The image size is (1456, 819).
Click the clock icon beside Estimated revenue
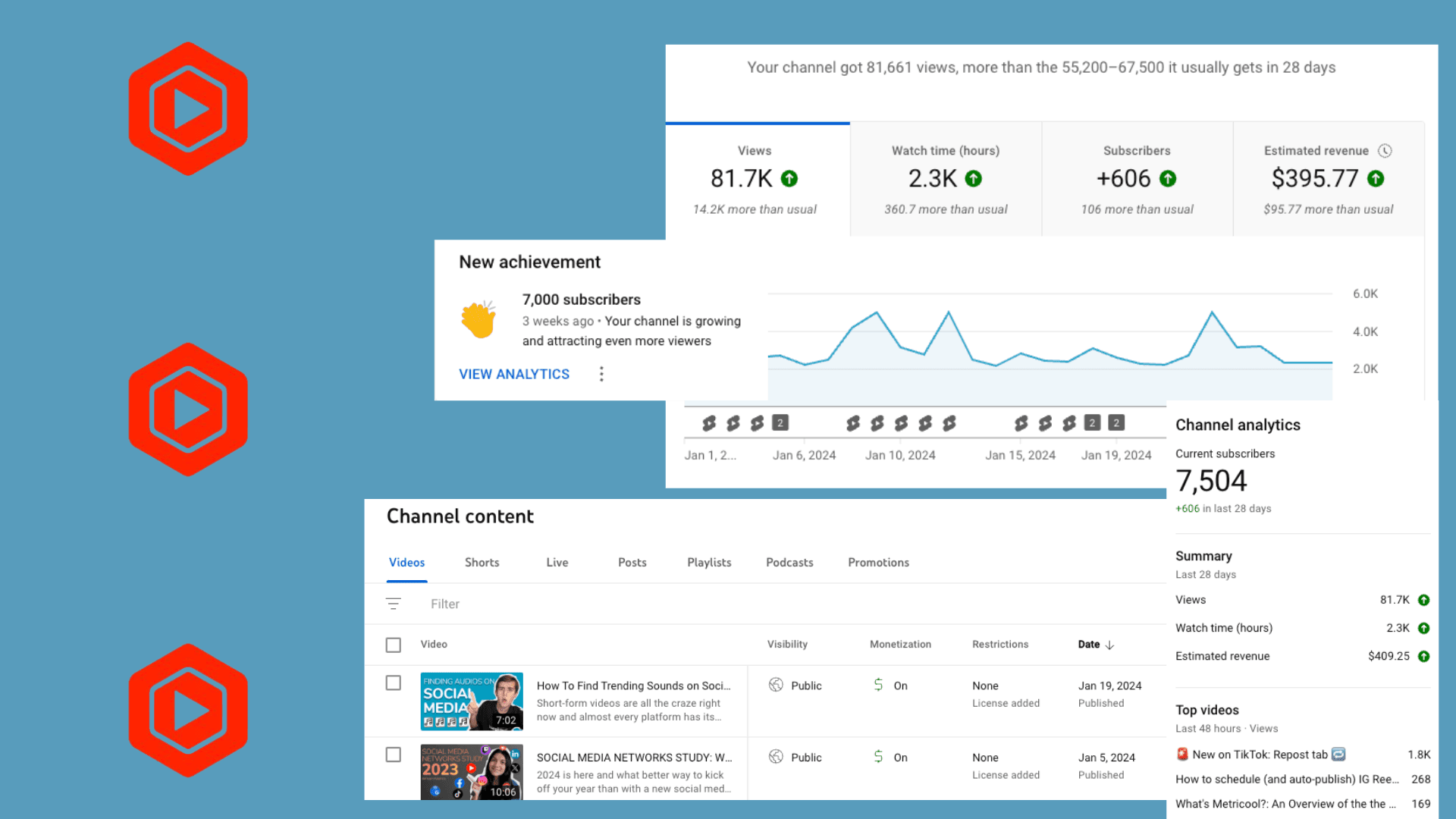point(1385,151)
